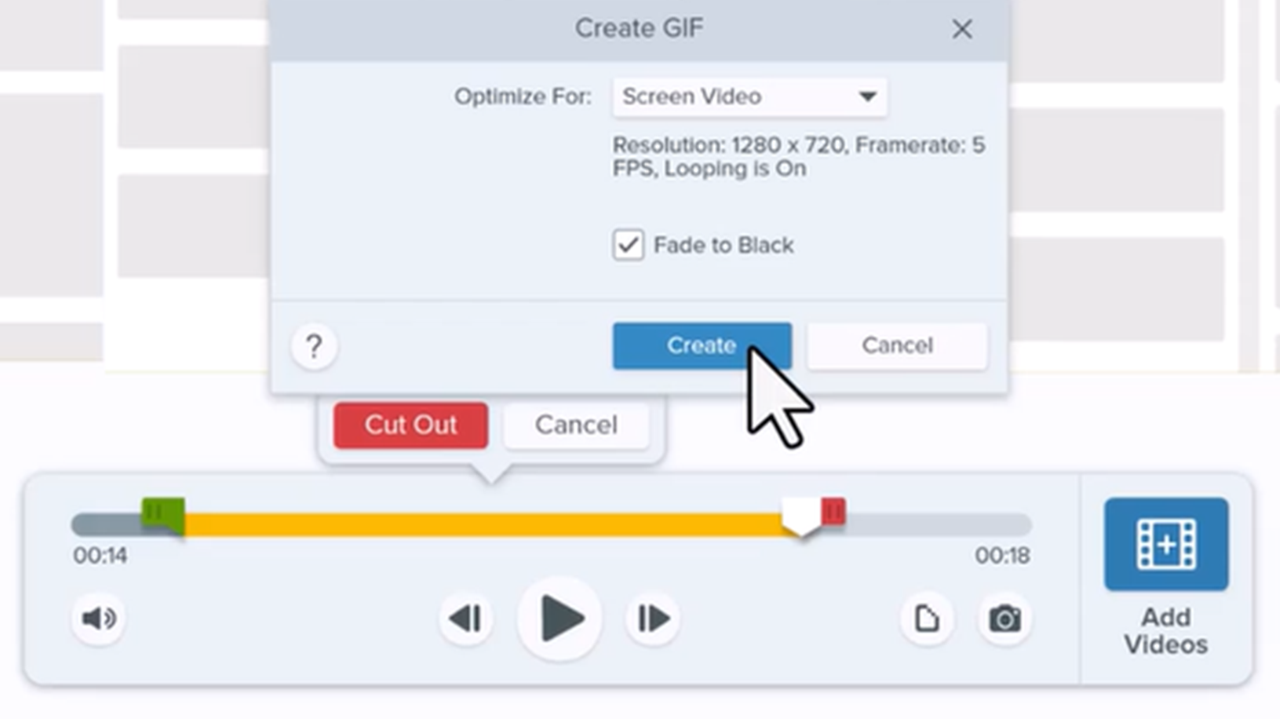Step forward one frame

pos(651,619)
